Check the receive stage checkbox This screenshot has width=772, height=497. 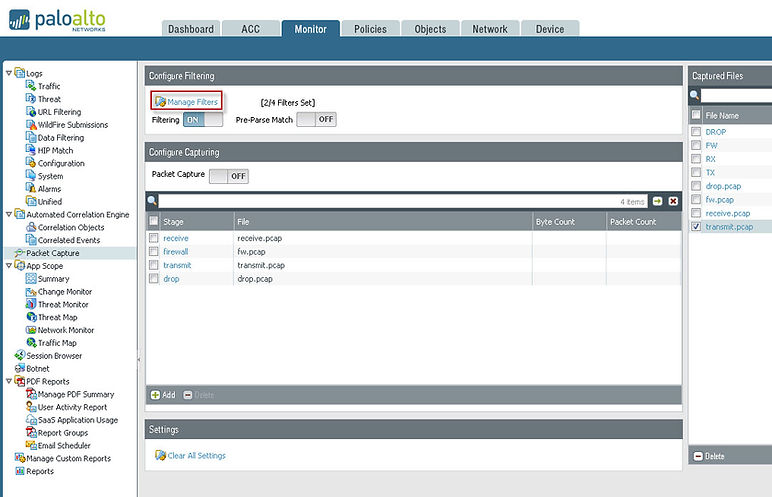(x=154, y=238)
